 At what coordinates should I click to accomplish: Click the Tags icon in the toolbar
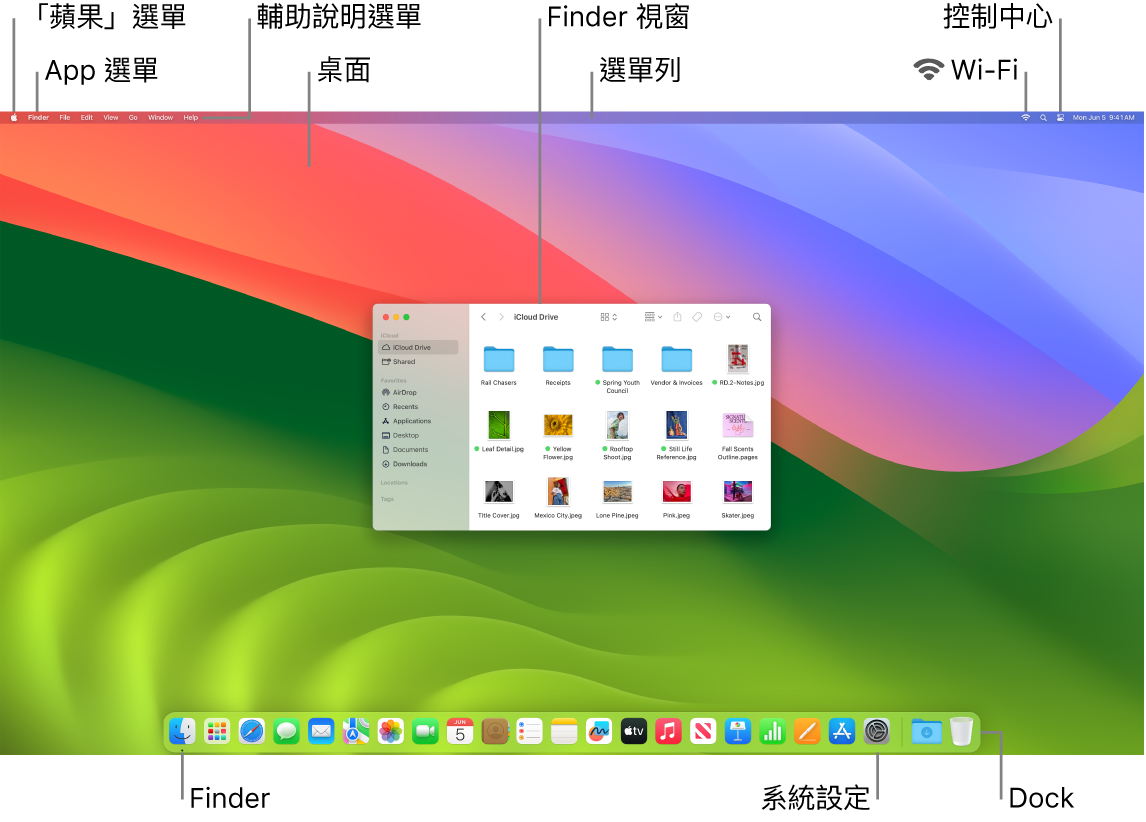696,317
